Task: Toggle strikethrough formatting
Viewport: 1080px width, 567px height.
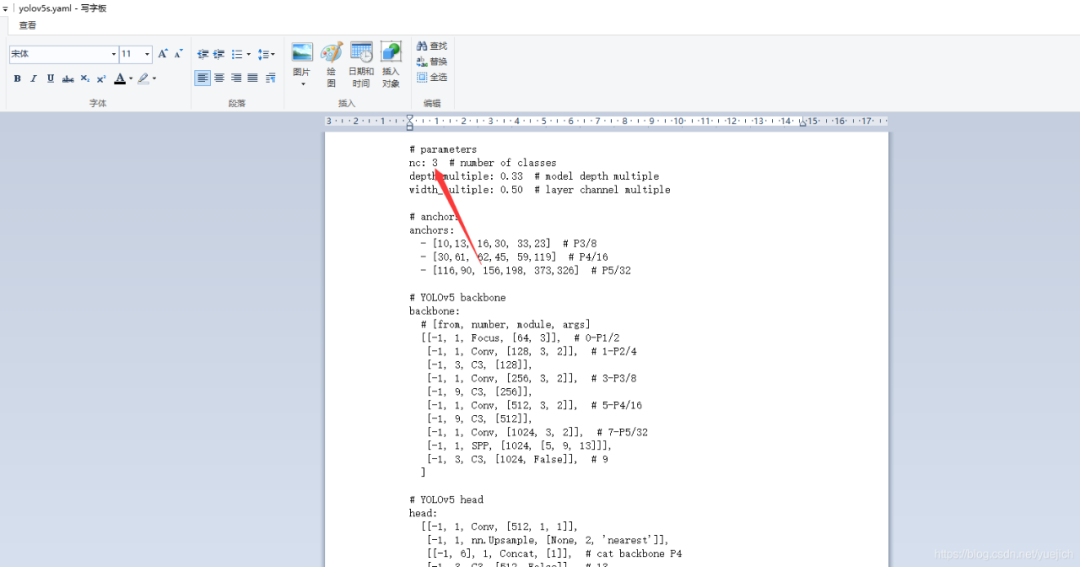Action: (68, 79)
